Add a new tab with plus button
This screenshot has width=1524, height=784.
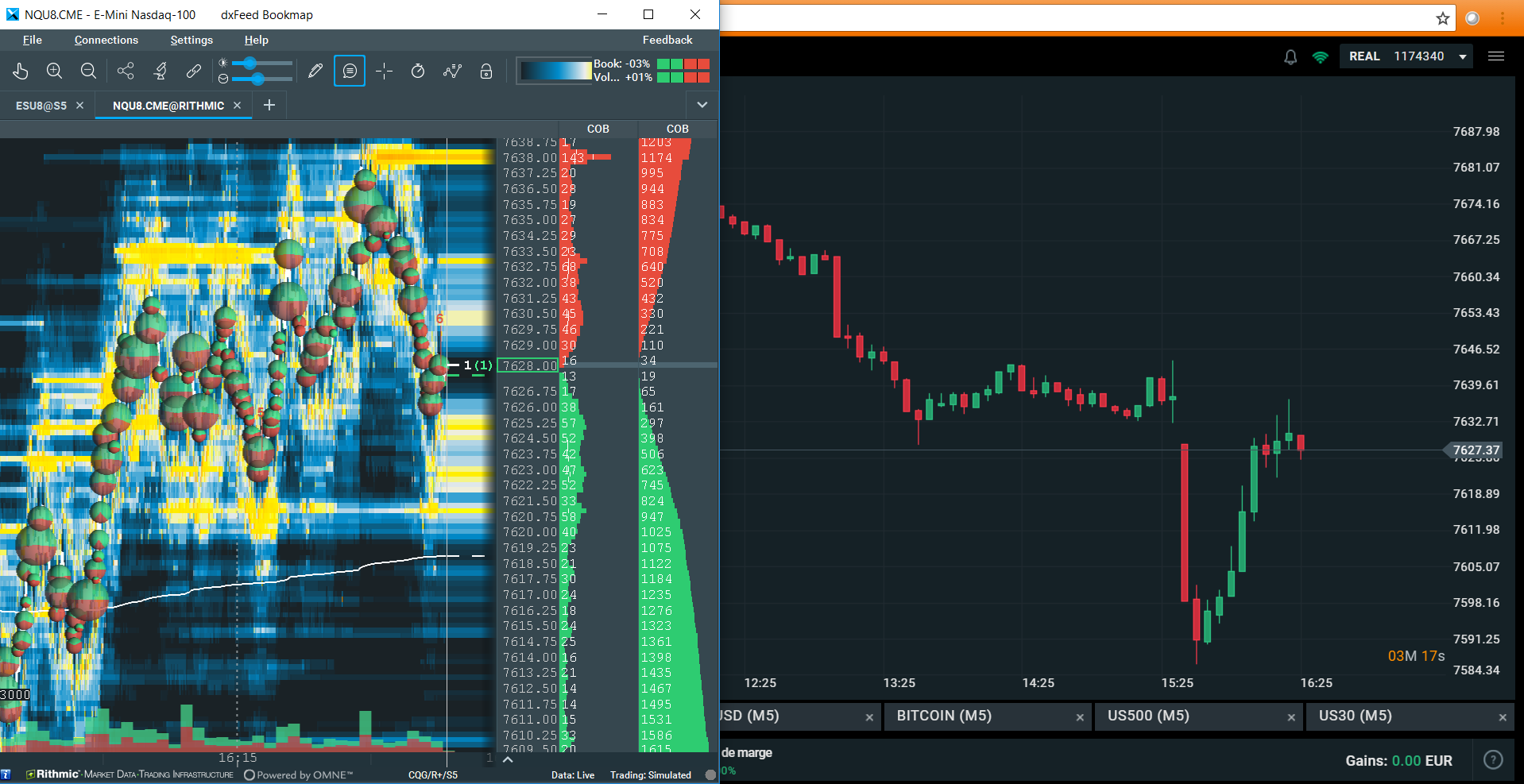269,105
